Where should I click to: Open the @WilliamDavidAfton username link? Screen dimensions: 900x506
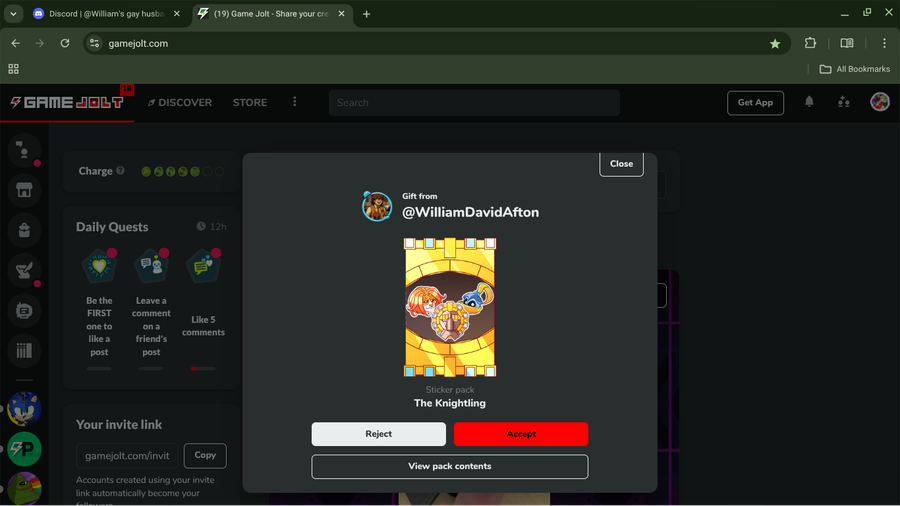click(x=470, y=212)
